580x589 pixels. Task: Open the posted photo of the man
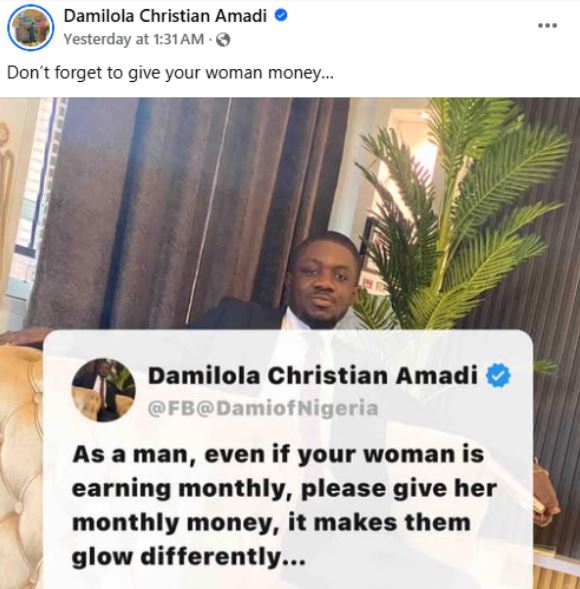(x=290, y=343)
